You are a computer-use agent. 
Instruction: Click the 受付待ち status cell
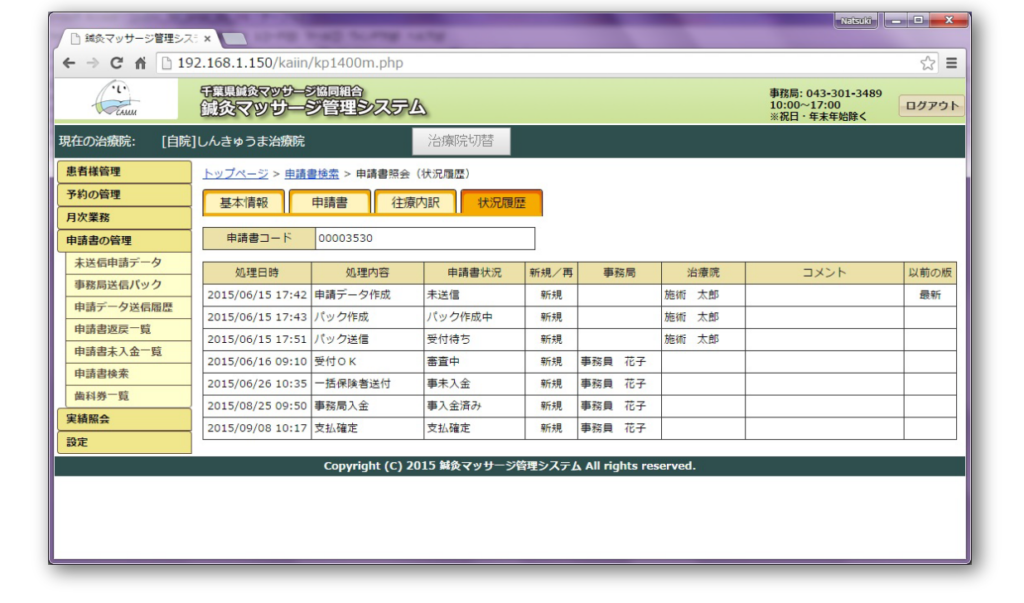pyautogui.click(x=474, y=340)
